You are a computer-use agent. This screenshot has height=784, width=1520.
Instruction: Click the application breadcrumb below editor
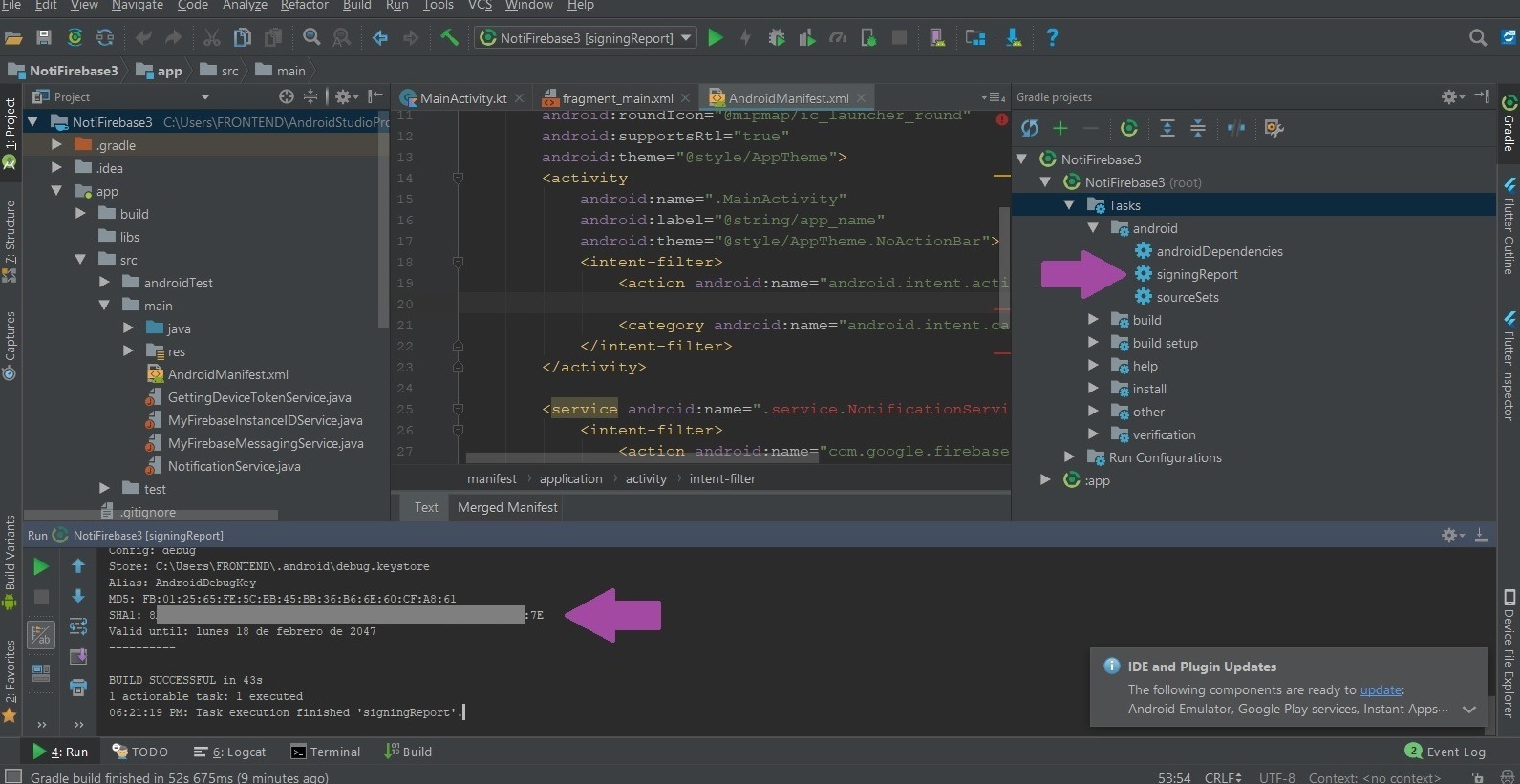570,478
